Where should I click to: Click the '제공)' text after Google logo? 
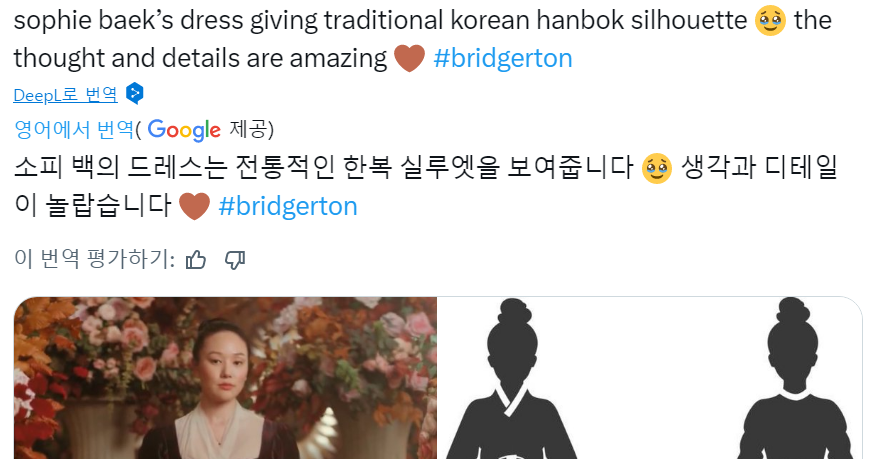(251, 130)
